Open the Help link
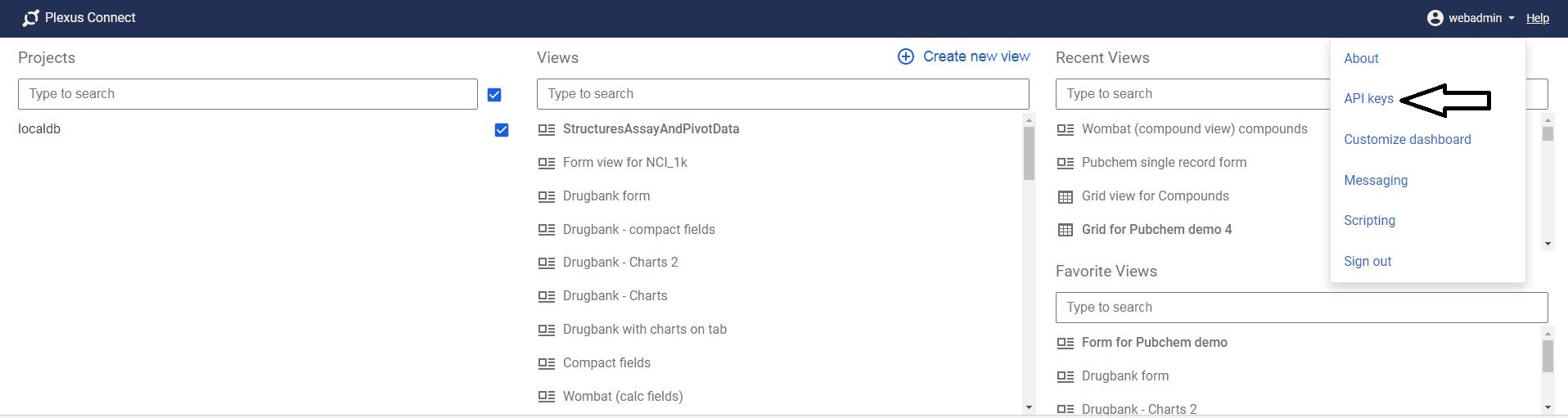This screenshot has width=1568, height=418. coord(1537,18)
